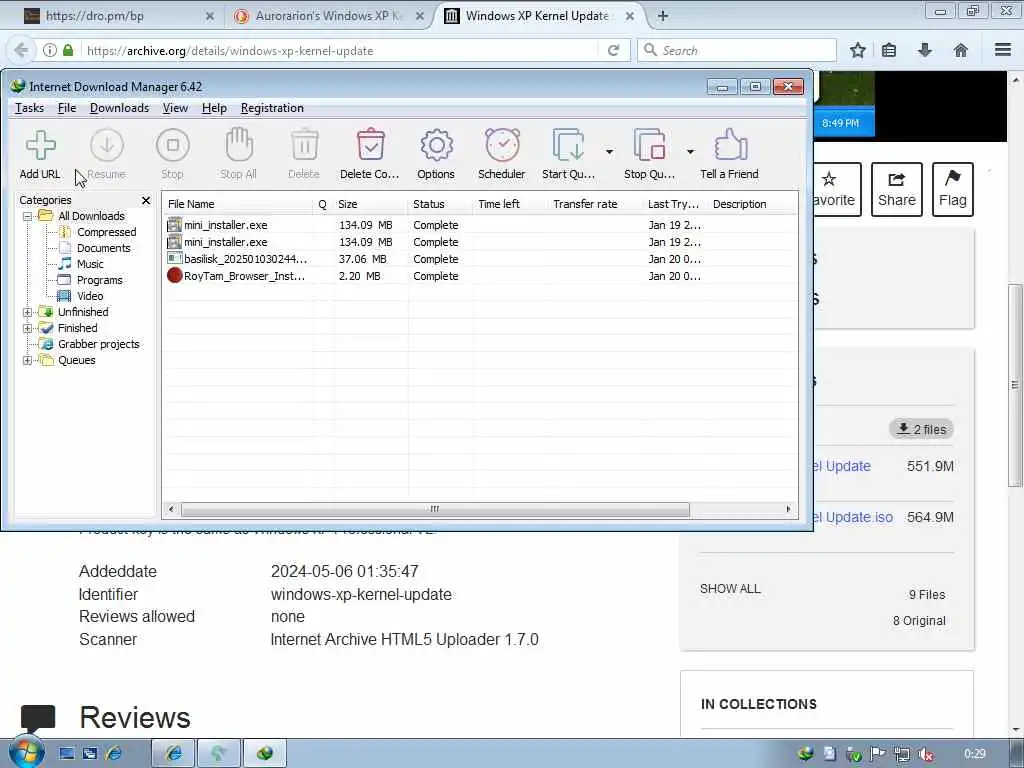Click the Flag button on archive page

point(953,189)
